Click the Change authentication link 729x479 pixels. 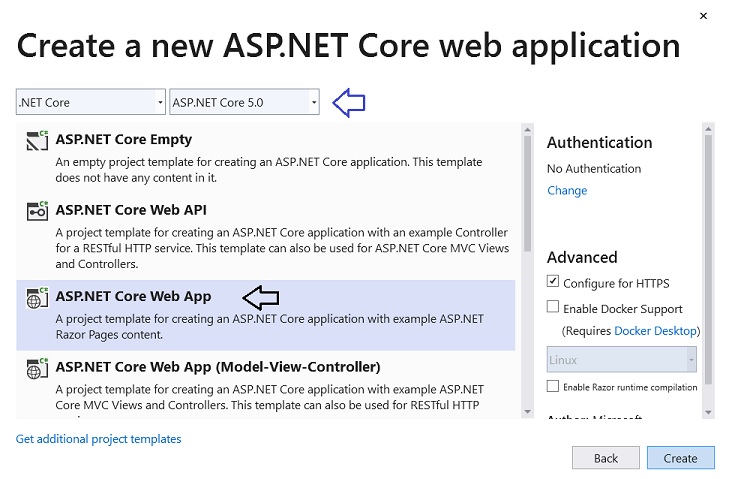[567, 190]
